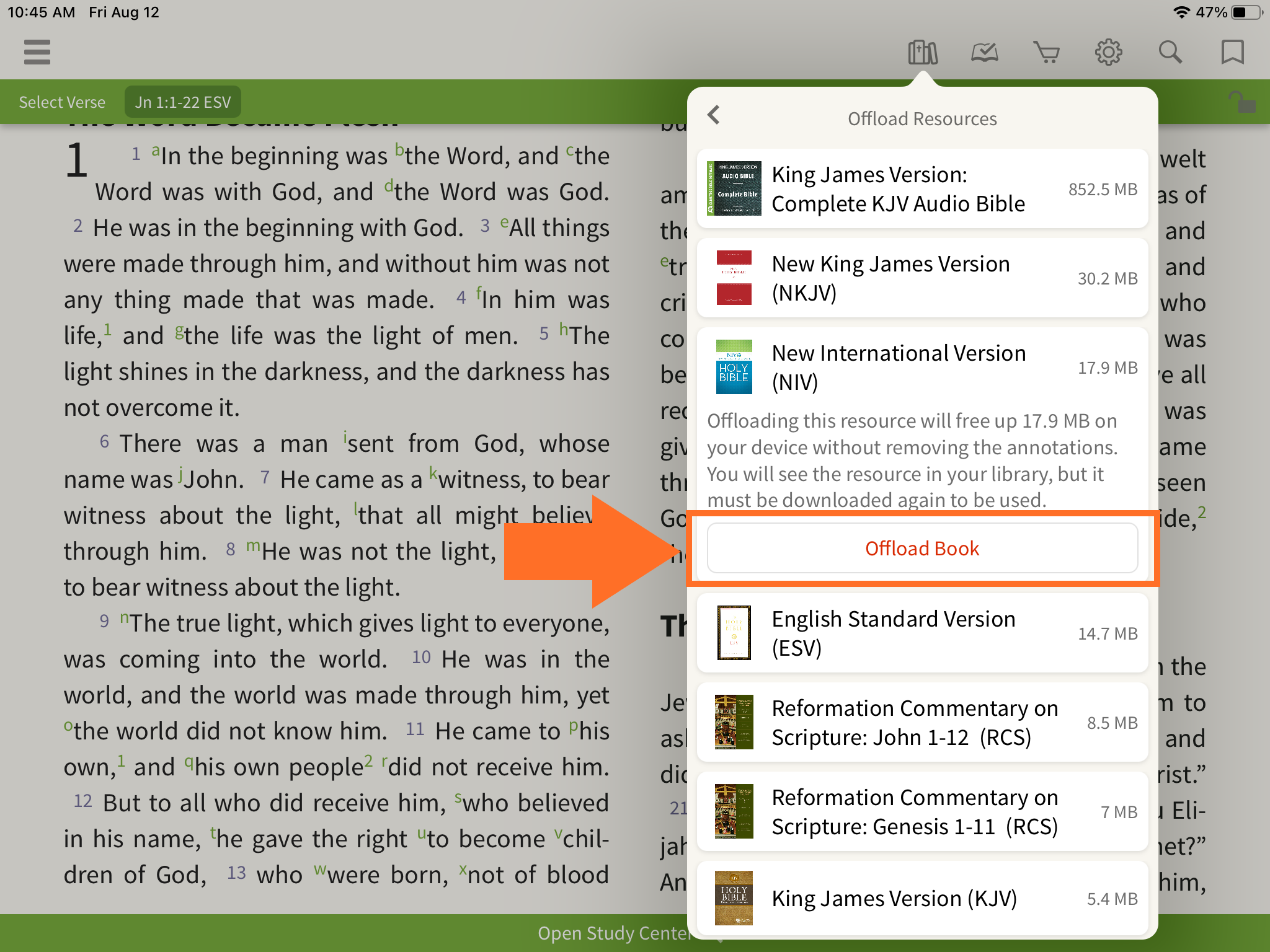1270x952 pixels.
Task: Open the settings gear icon
Action: (1109, 53)
